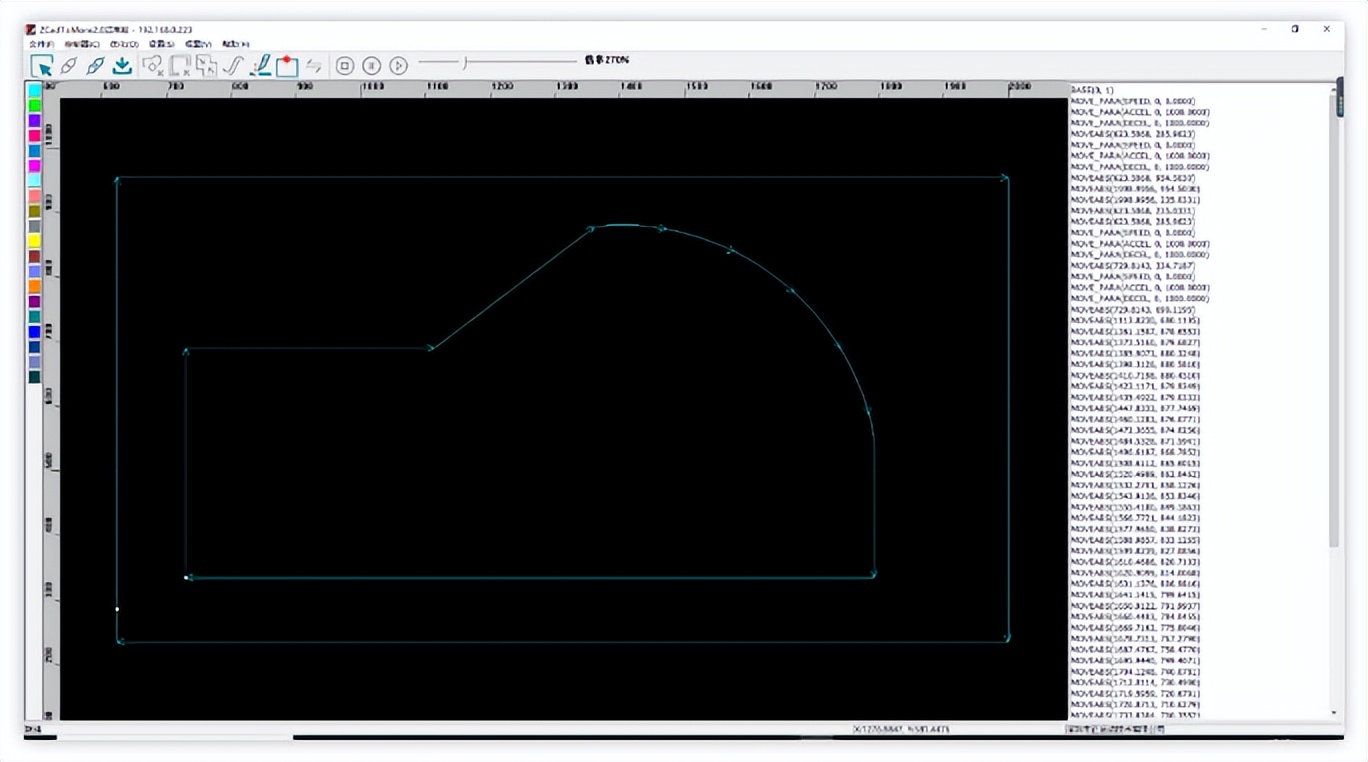Select the arrow pointer selection tool
The height and width of the screenshot is (762, 1368).
click(x=42, y=66)
